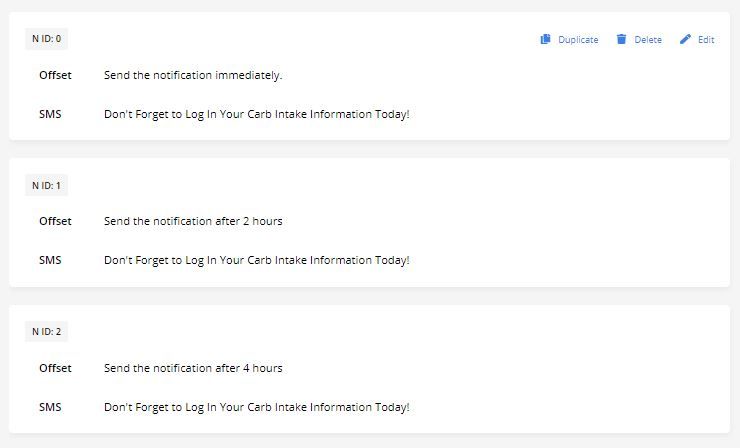
Task: Click the SMS message text in notification 0
Action: [x=257, y=114]
